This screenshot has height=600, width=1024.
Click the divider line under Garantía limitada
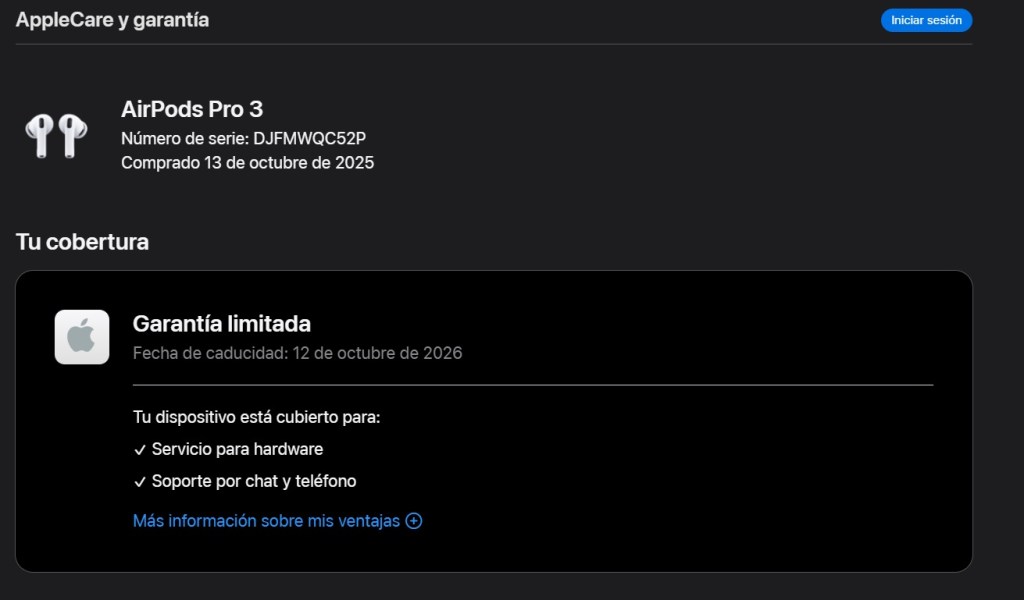(532, 385)
